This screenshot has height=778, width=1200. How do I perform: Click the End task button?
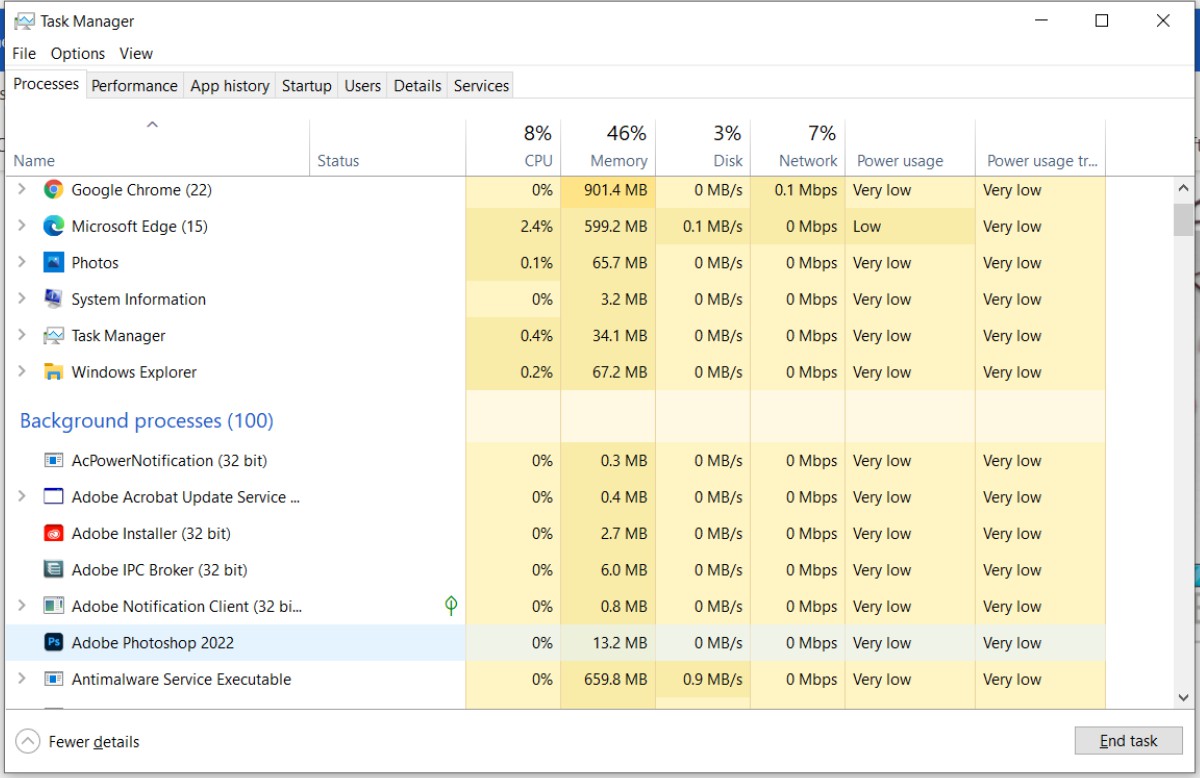point(1128,740)
